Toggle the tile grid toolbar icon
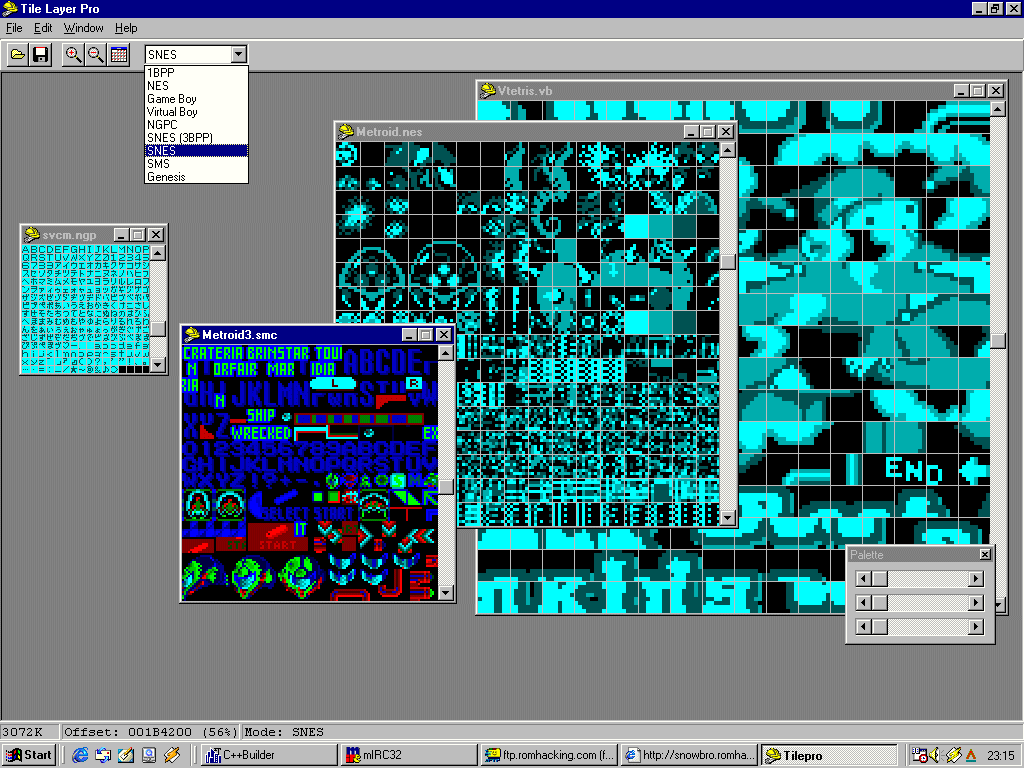 pyautogui.click(x=119, y=55)
